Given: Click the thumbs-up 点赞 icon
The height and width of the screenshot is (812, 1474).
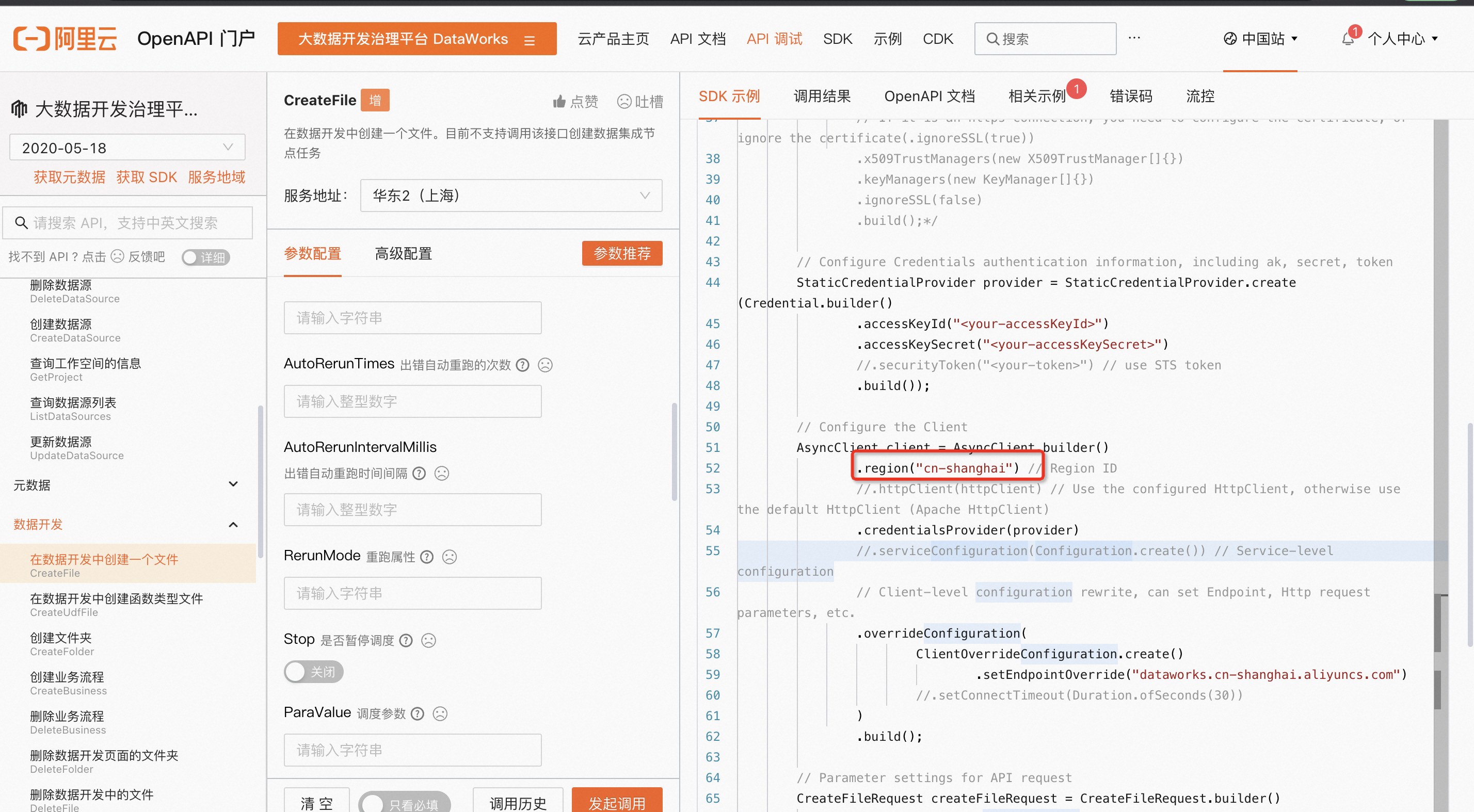Looking at the screenshot, I should 559,101.
